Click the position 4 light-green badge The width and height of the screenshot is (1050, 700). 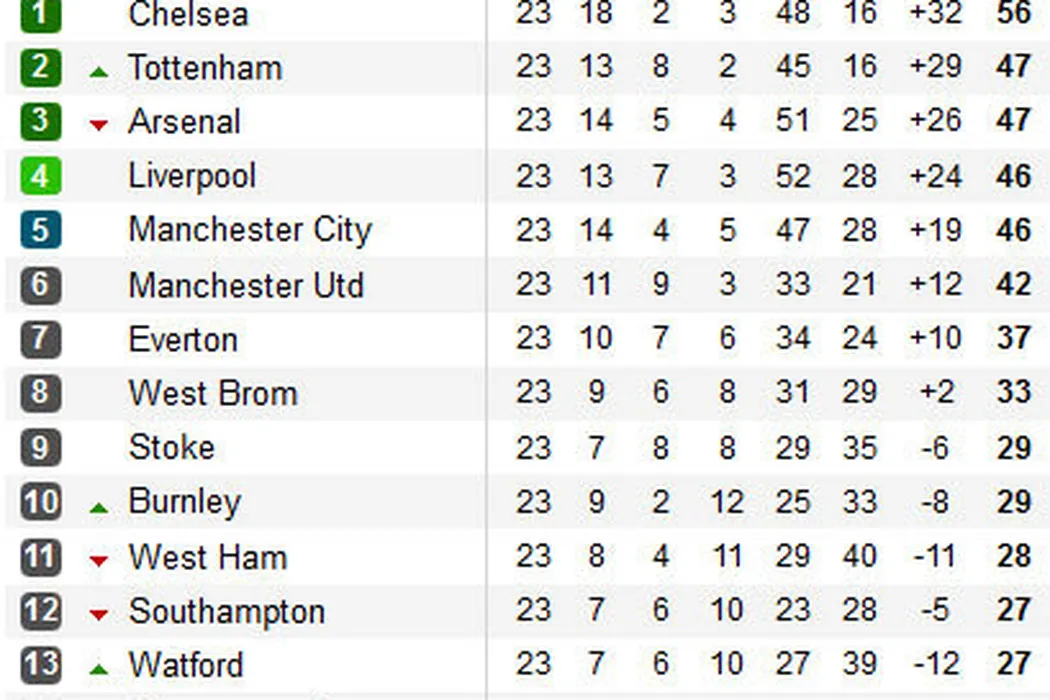coord(40,177)
